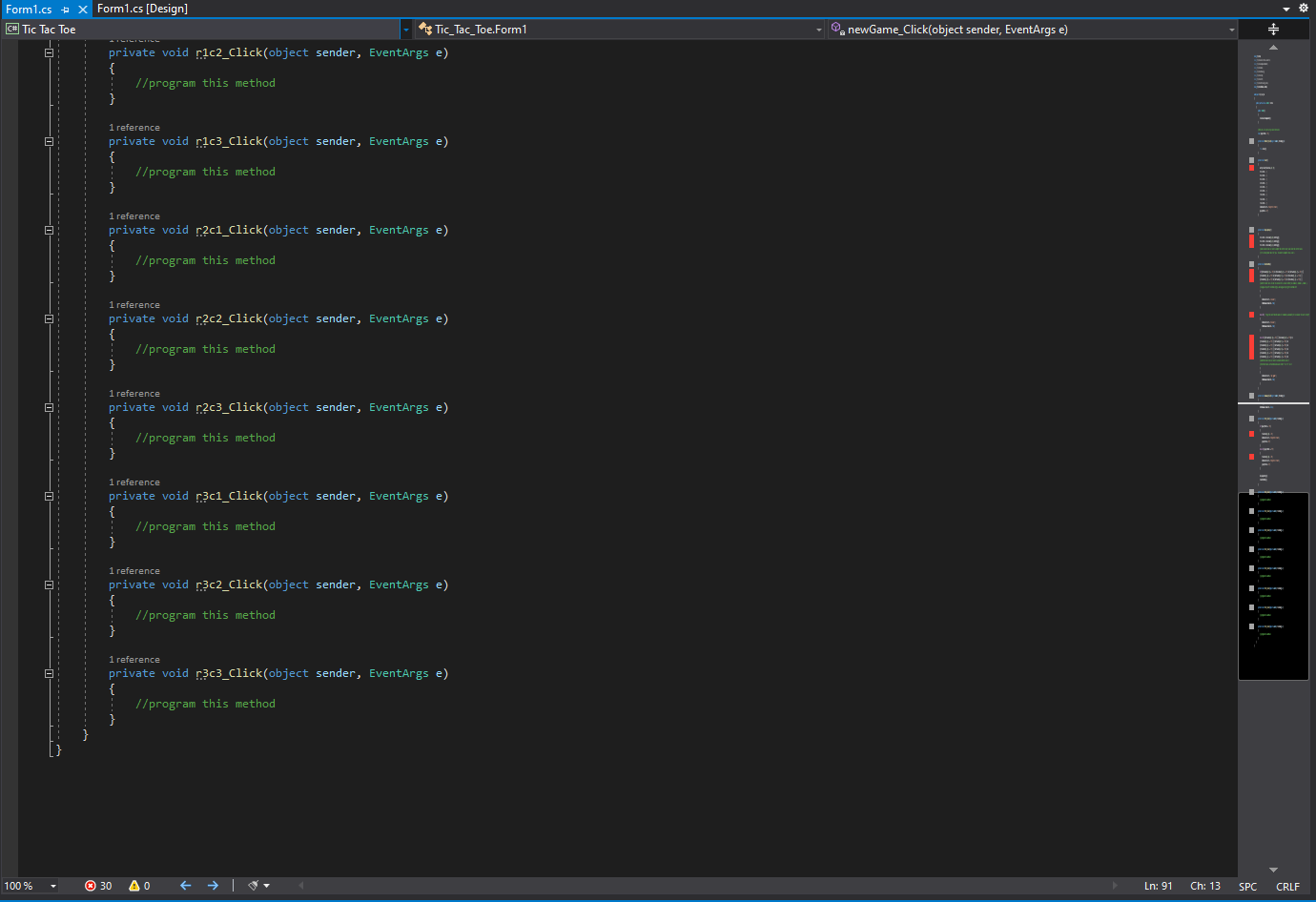This screenshot has width=1316, height=902.
Task: Click the error count icon showing 30
Action: pyautogui.click(x=91, y=886)
